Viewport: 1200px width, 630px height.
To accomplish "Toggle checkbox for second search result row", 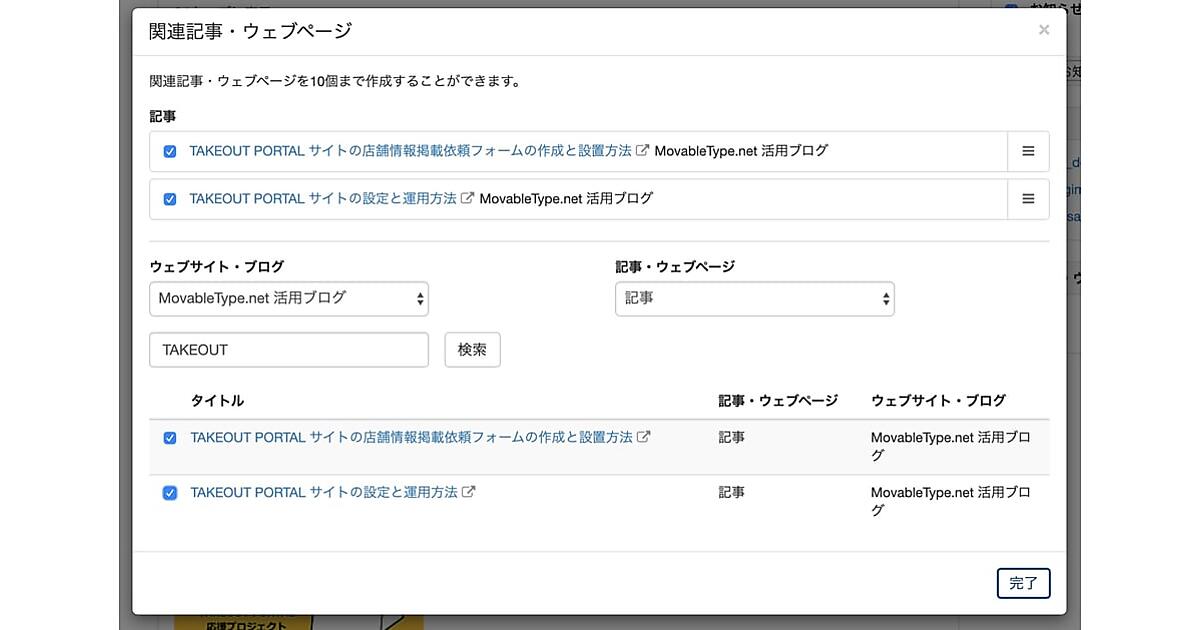I will tap(170, 493).
